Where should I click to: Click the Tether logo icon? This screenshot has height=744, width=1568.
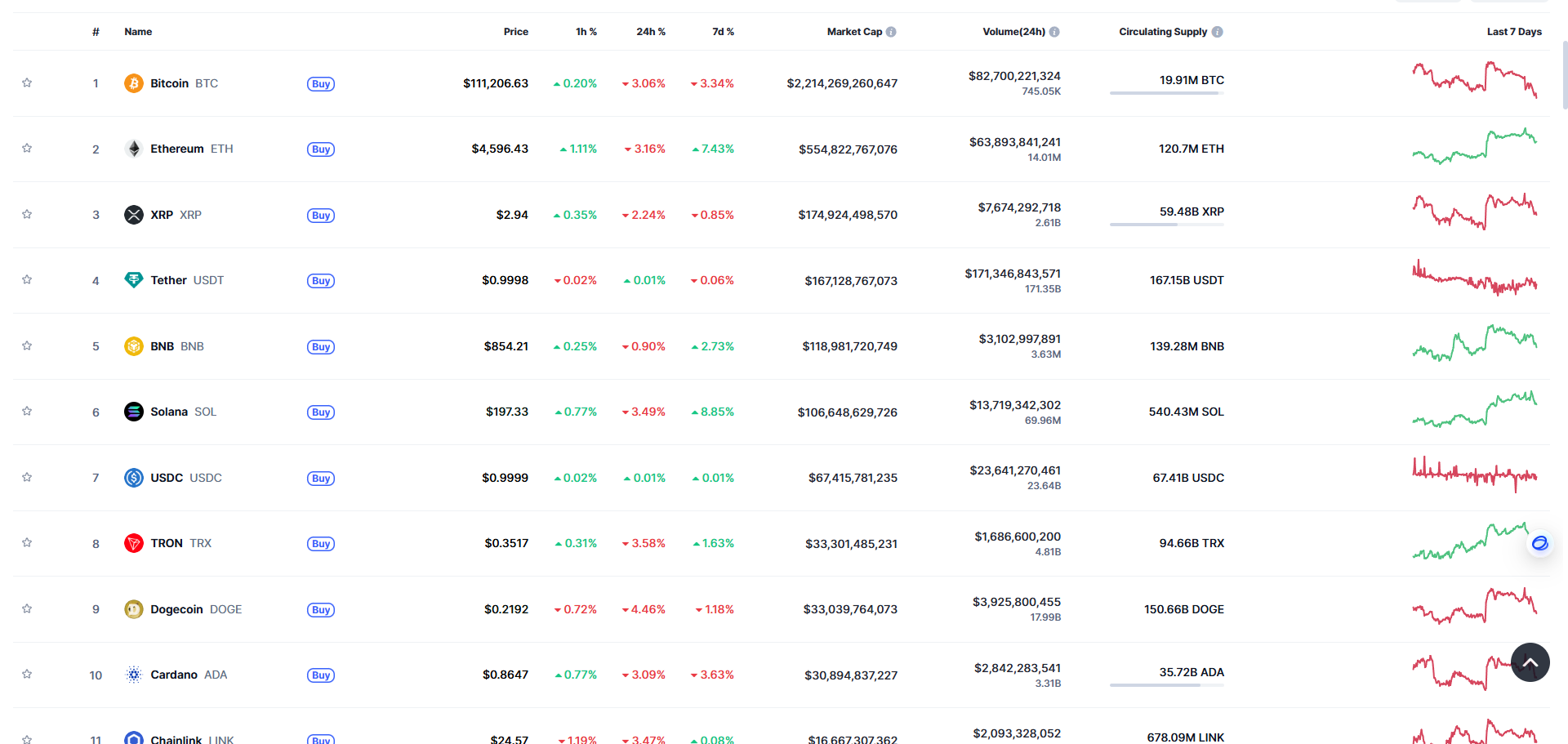click(x=134, y=280)
